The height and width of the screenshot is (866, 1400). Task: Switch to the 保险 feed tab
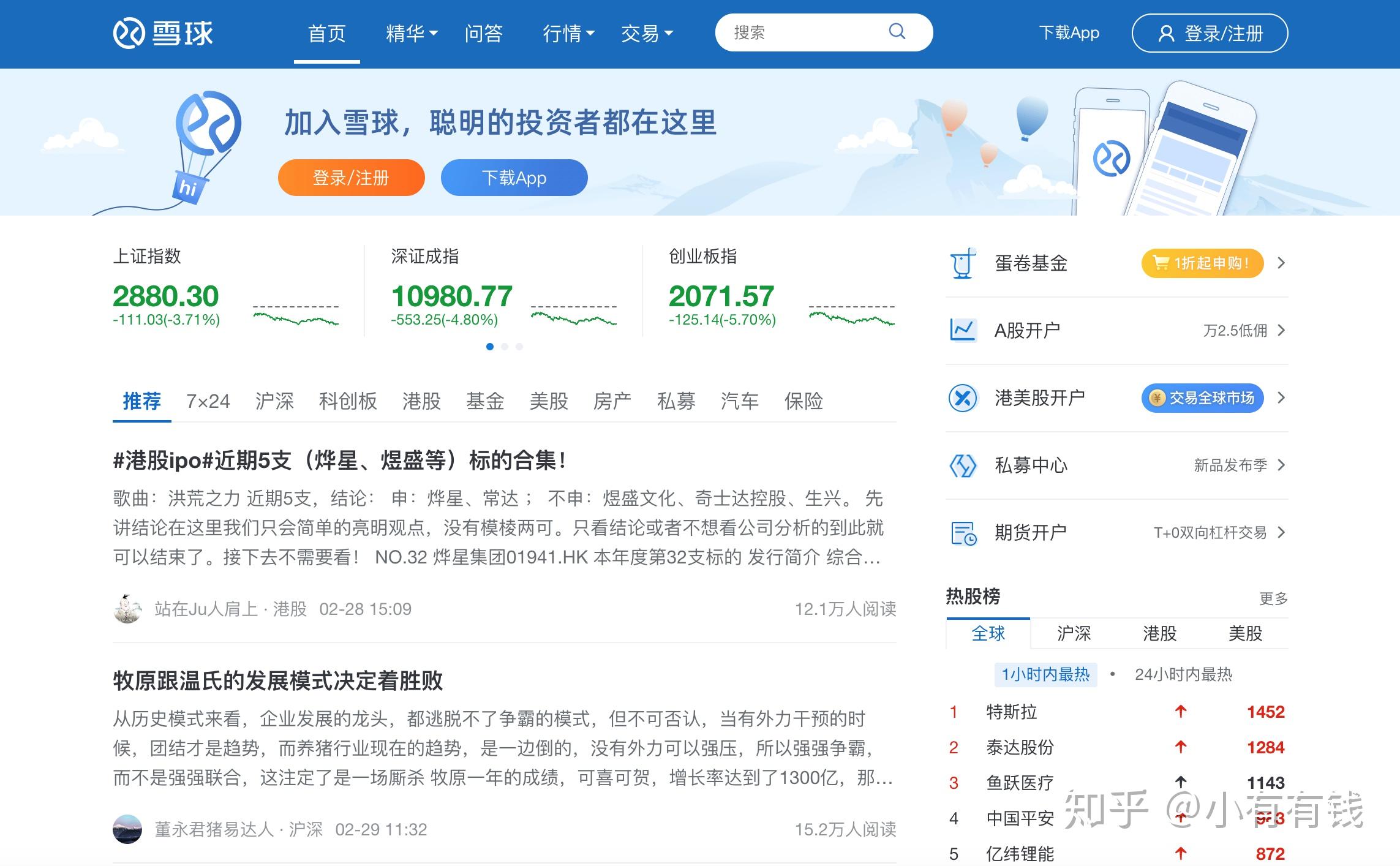coord(803,401)
